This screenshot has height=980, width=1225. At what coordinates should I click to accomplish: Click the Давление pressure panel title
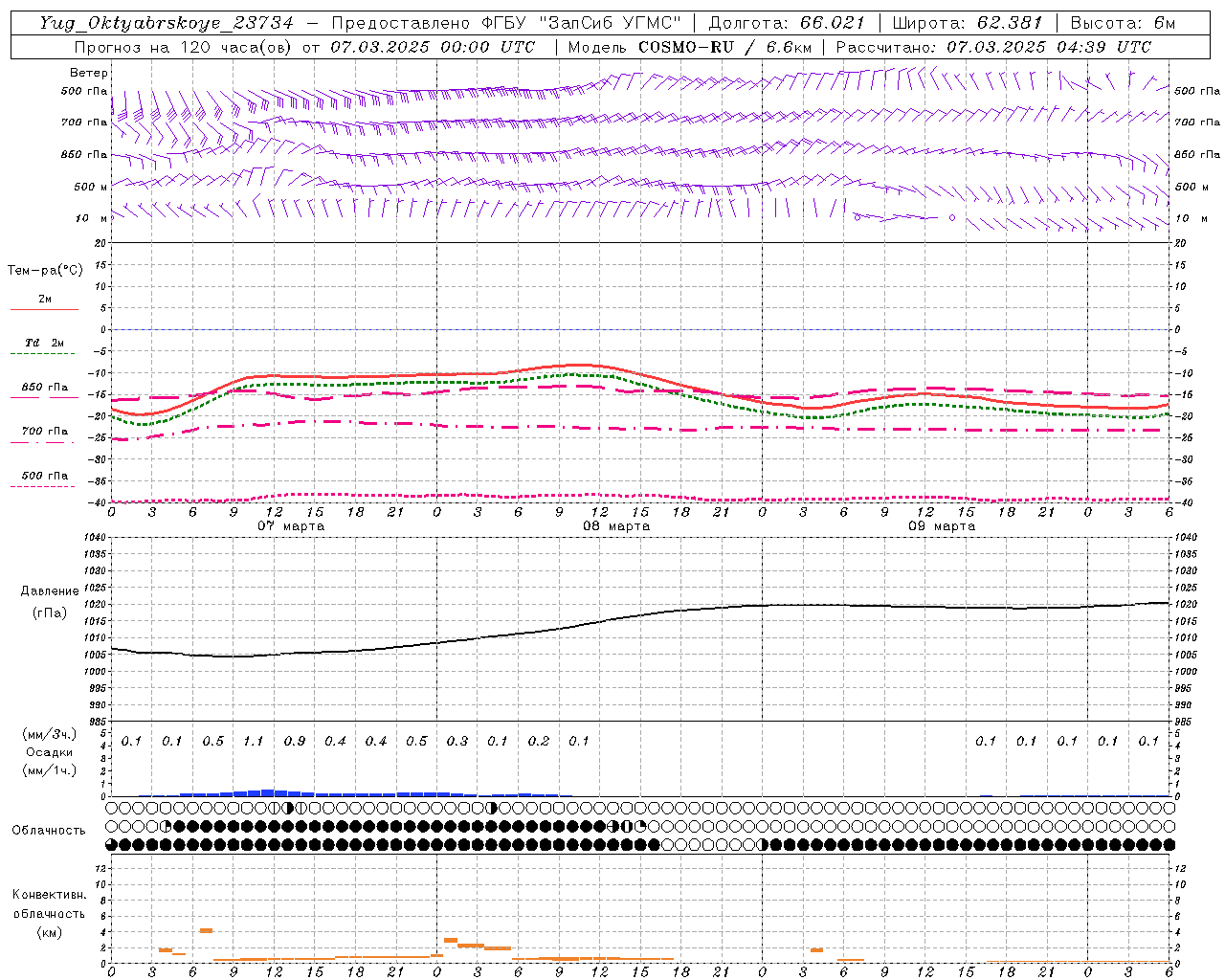tap(49, 591)
